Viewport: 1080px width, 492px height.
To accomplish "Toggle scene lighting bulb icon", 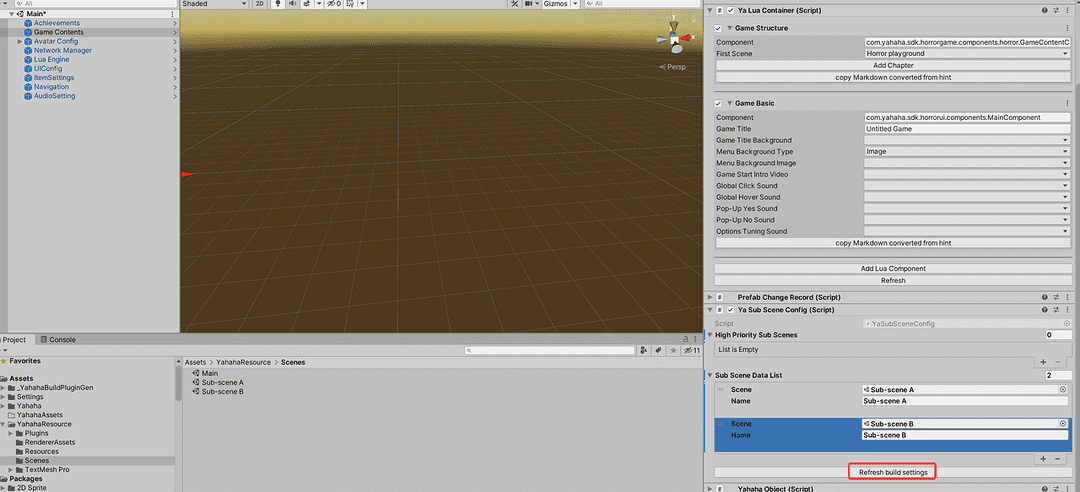I will click(x=277, y=4).
